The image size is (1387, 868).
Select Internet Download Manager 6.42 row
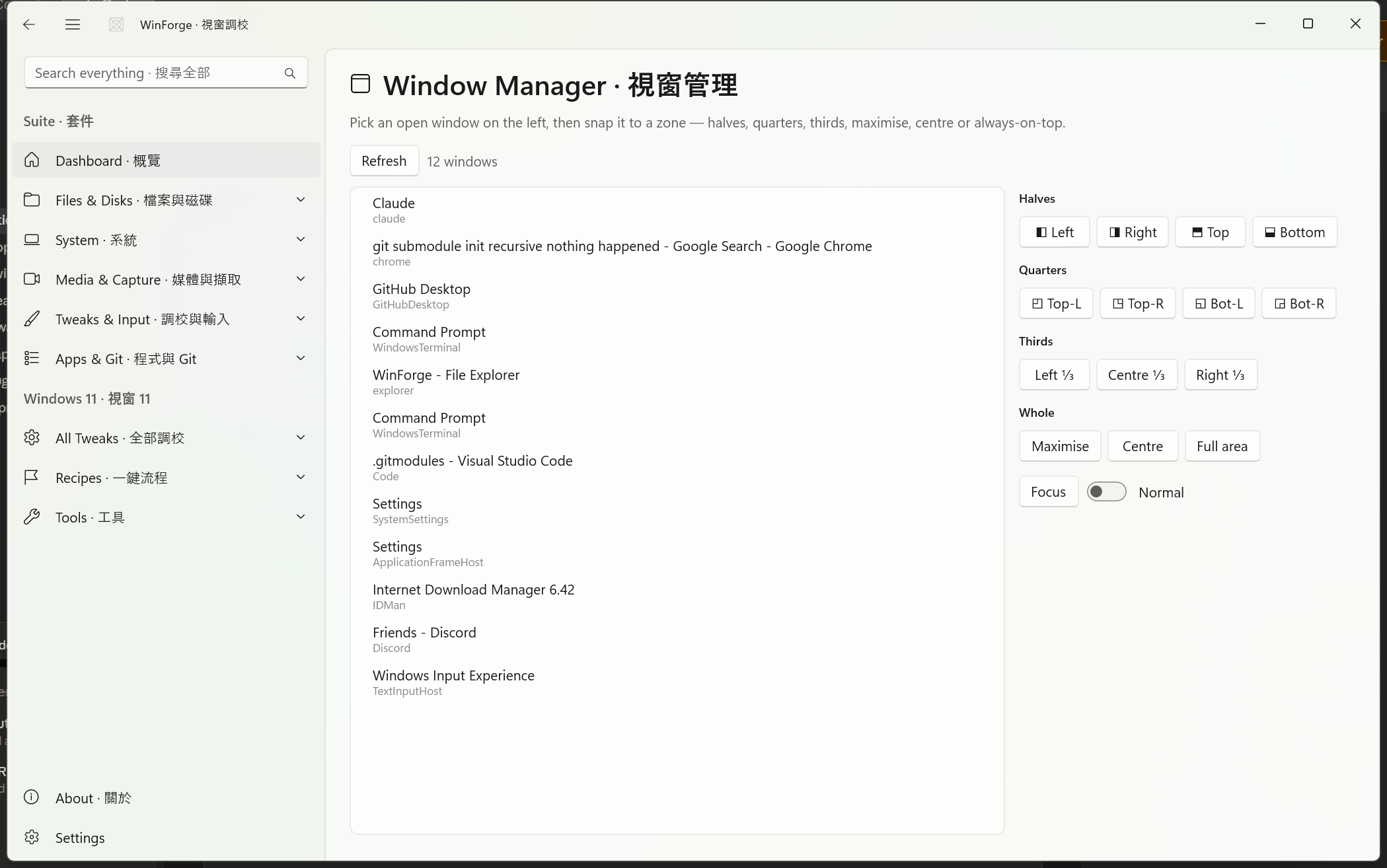click(x=677, y=597)
